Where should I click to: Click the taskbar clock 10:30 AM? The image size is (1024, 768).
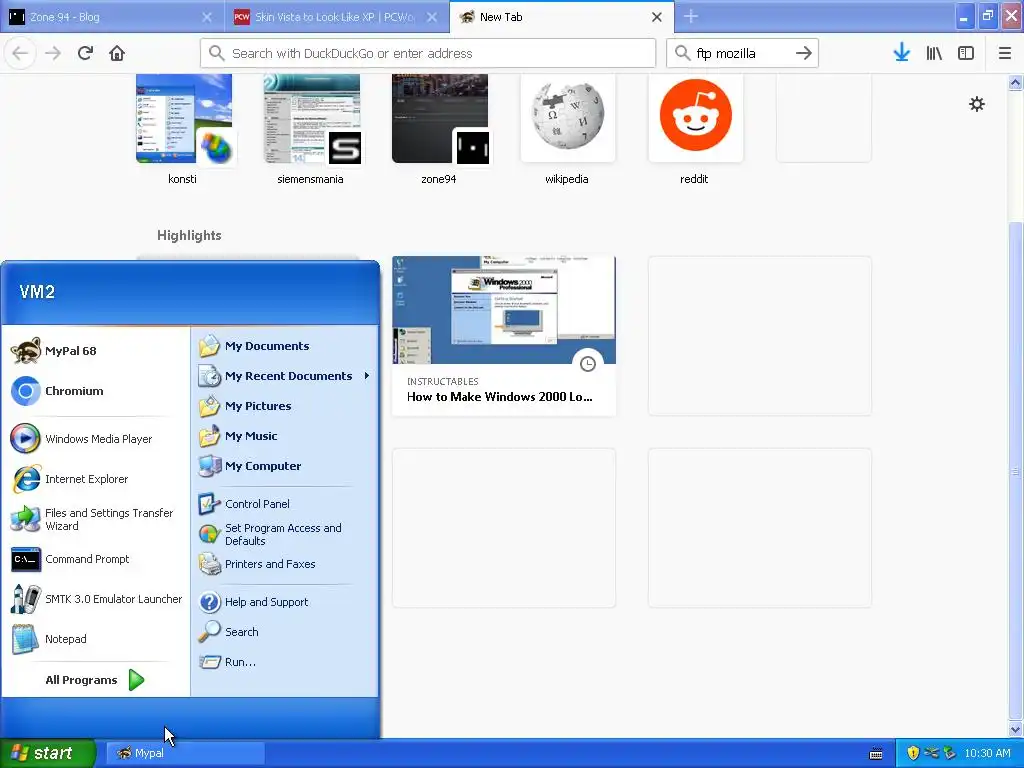click(987, 753)
